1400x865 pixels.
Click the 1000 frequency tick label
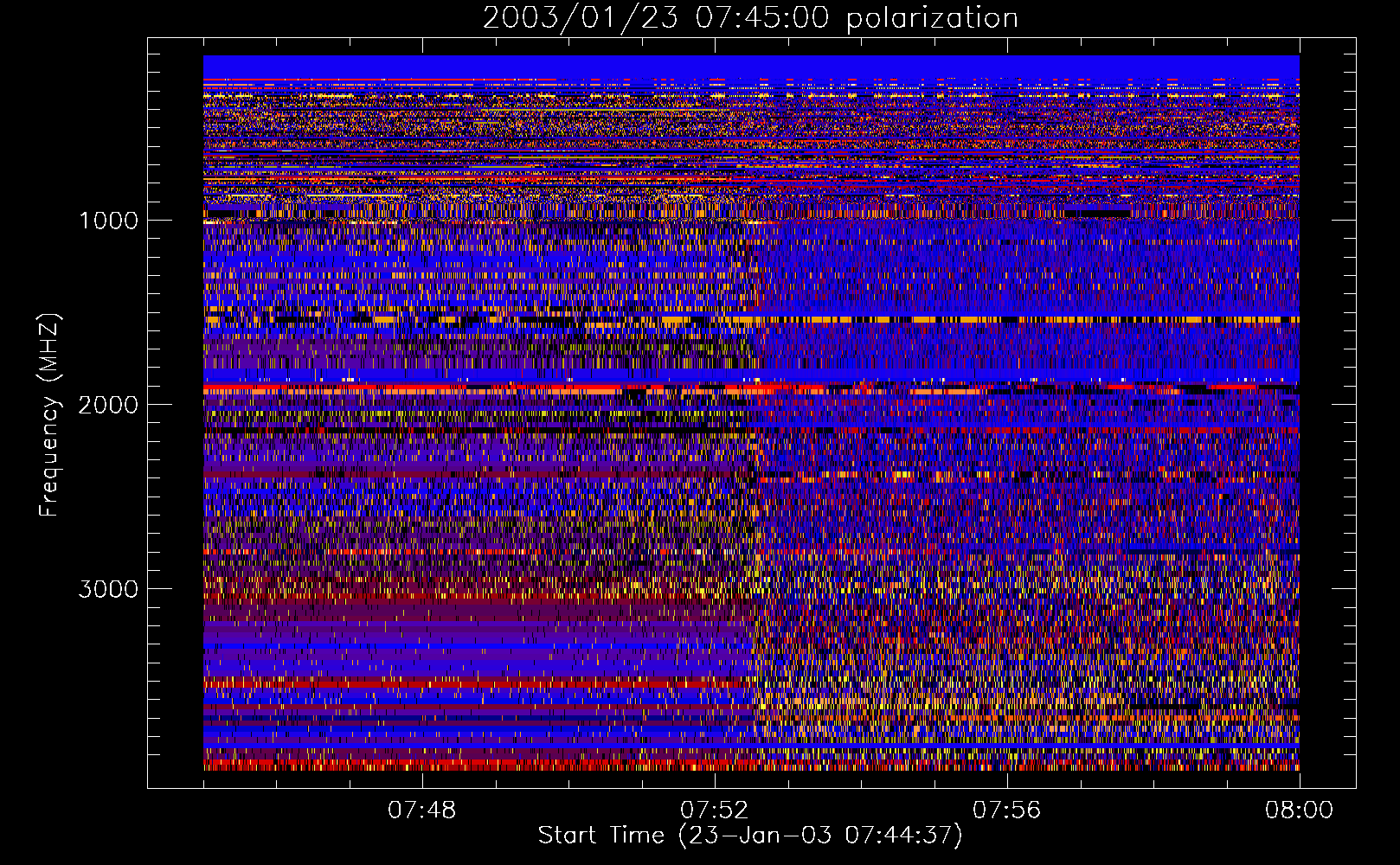point(108,221)
